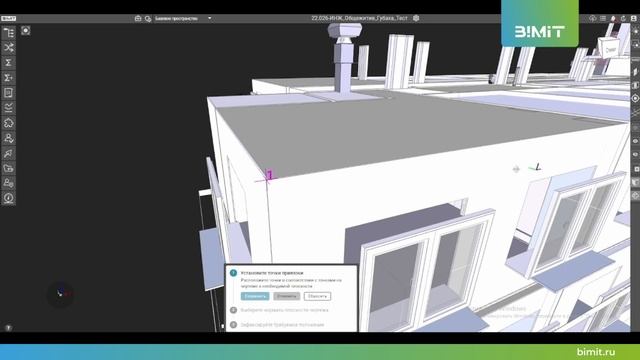The image size is (640, 360).
Task: Click the shaded cube icon in right toolbar
Action: coord(635,182)
